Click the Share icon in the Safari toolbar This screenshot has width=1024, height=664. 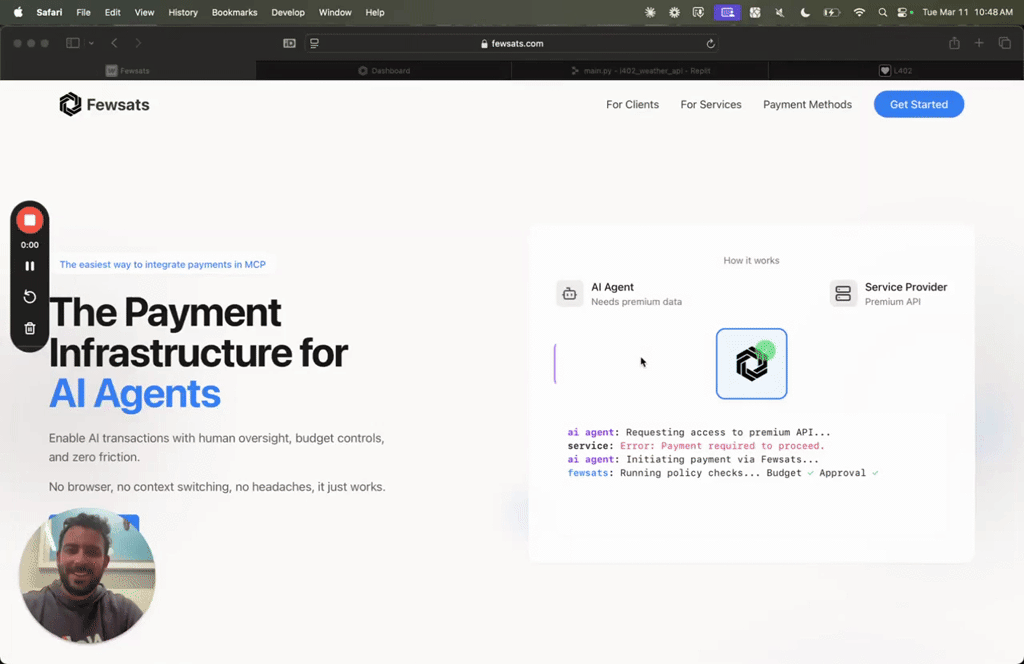click(x=954, y=43)
